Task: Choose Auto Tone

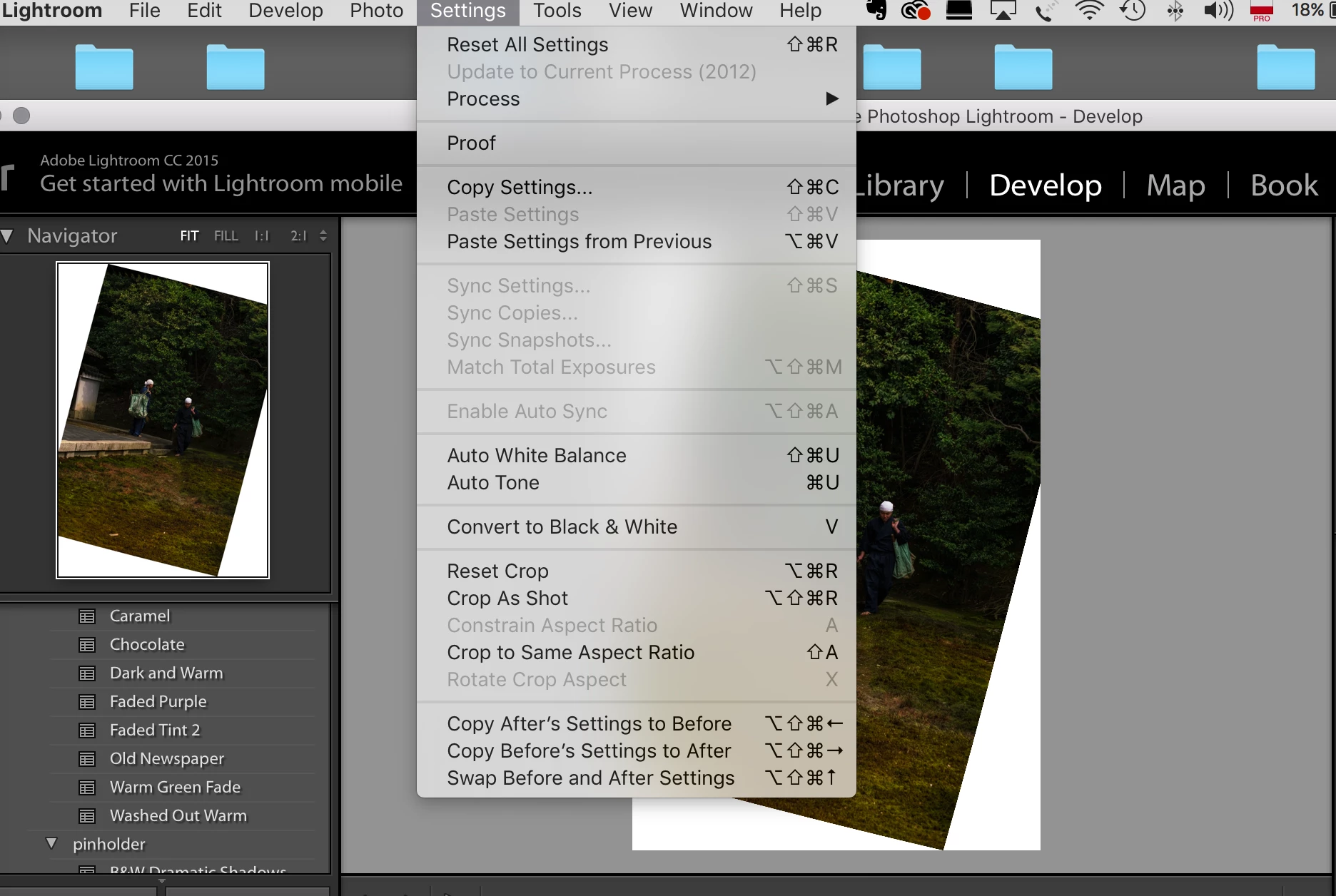Action: pos(637,483)
